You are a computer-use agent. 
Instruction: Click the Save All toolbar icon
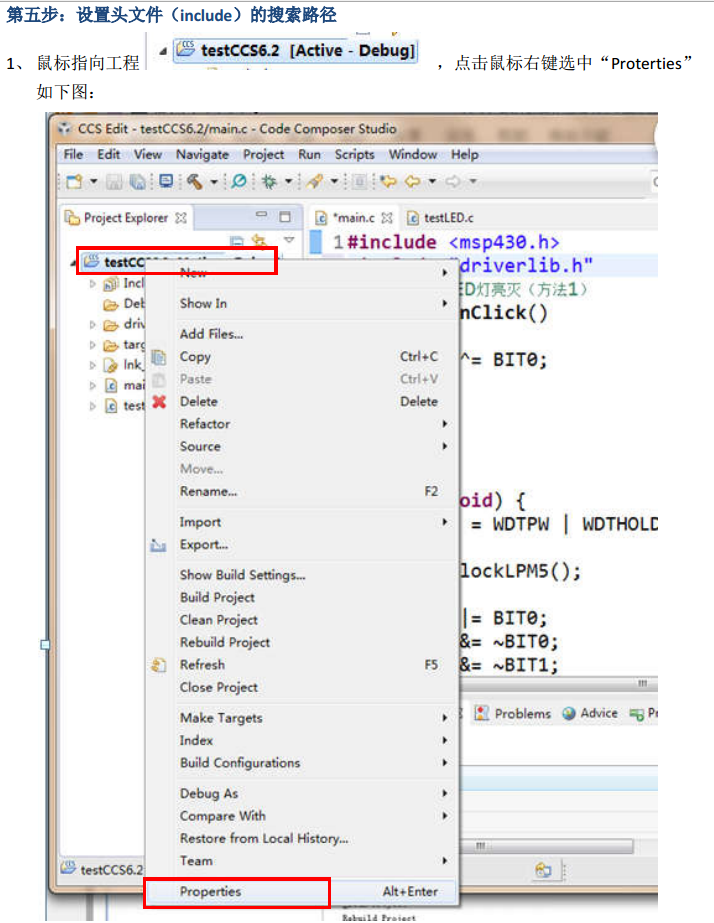pyautogui.click(x=137, y=182)
